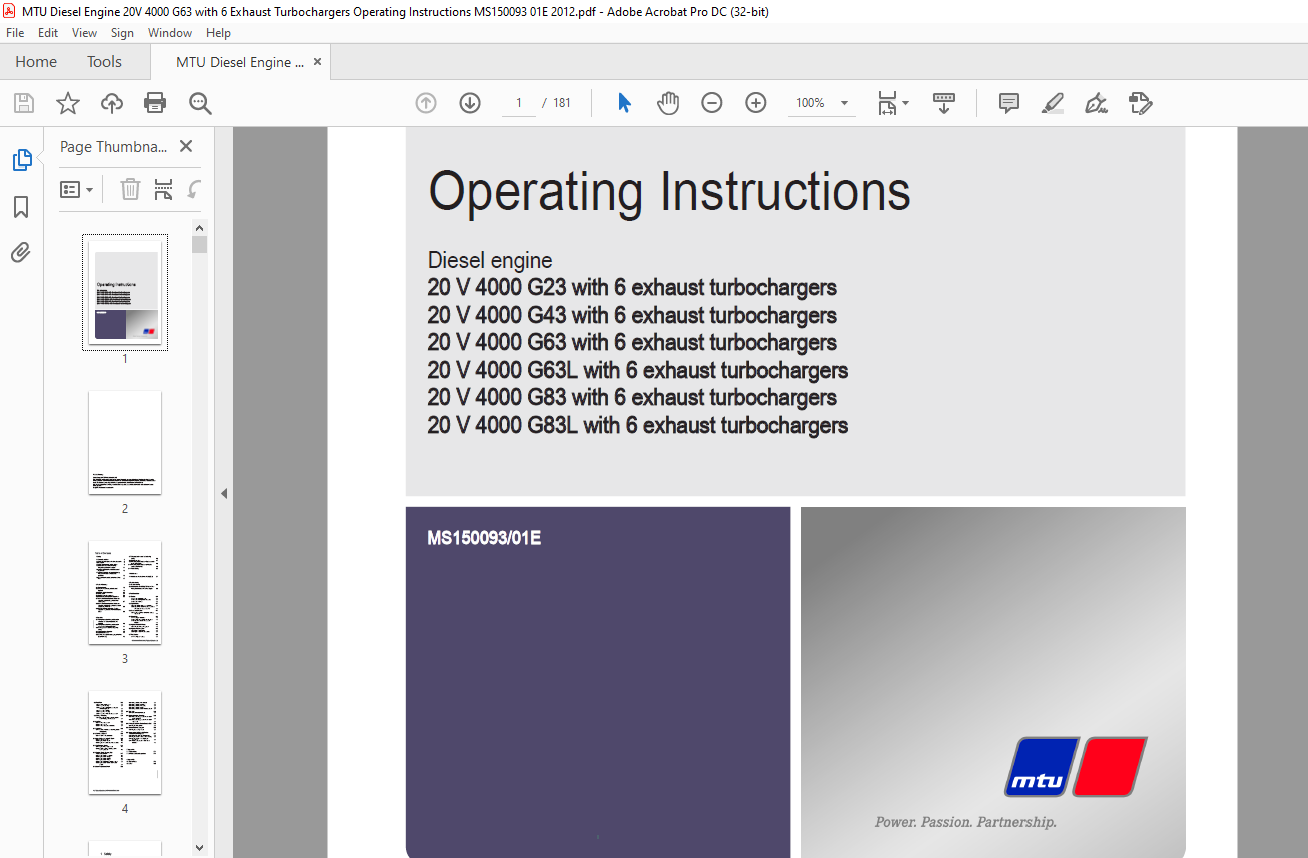Switch to the Home tab
1308x858 pixels.
pyautogui.click(x=36, y=62)
